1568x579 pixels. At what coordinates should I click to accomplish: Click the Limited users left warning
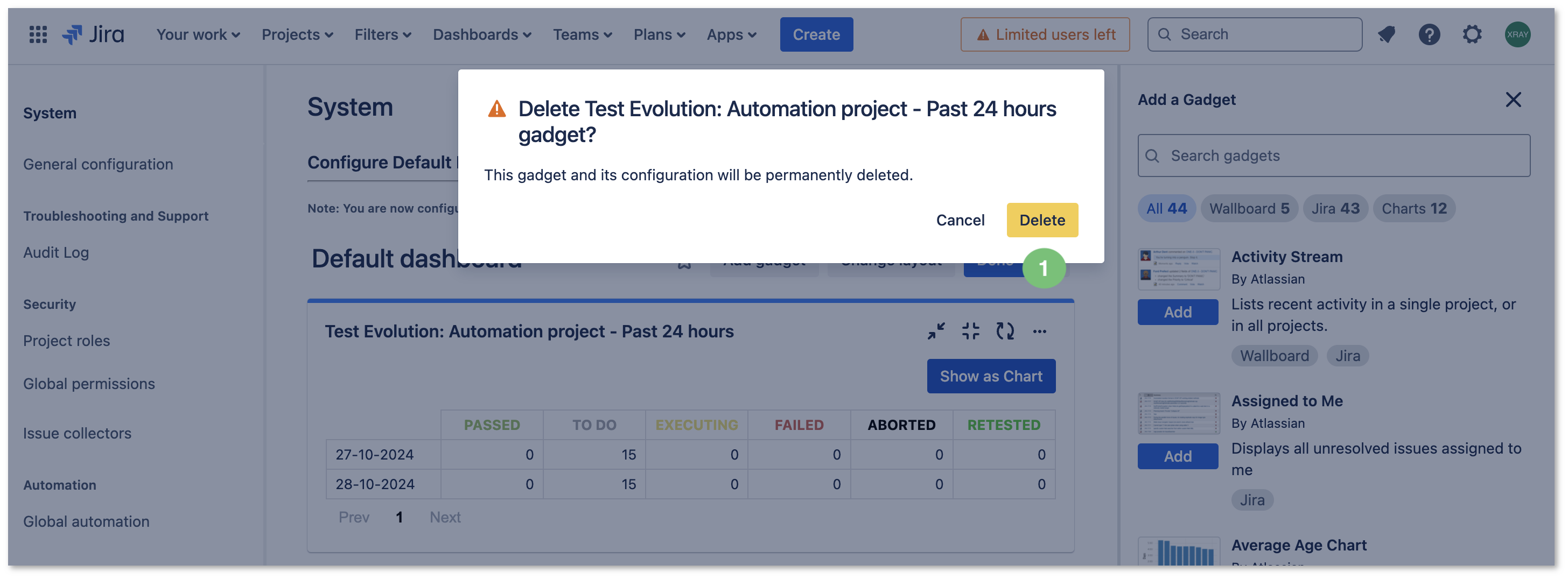click(x=1045, y=34)
